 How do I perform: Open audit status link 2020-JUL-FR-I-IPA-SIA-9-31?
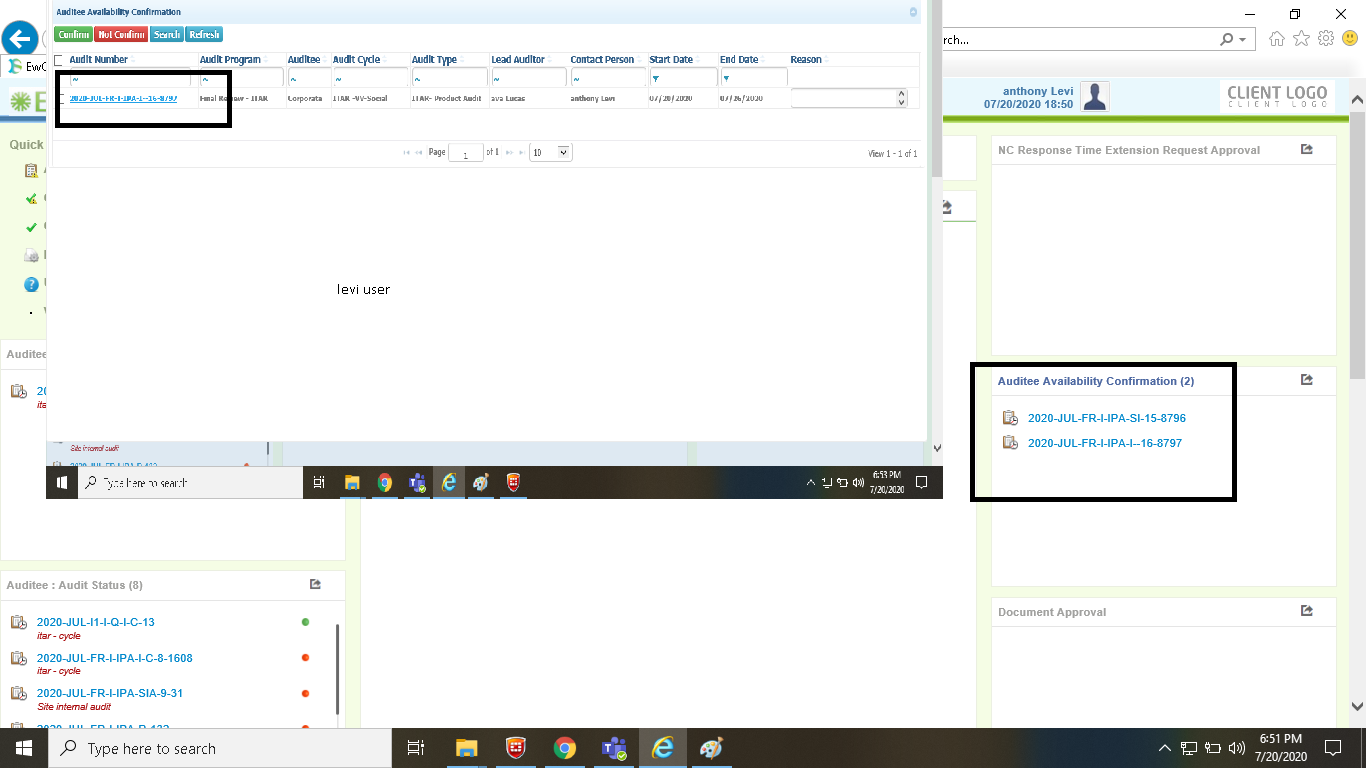click(110, 693)
